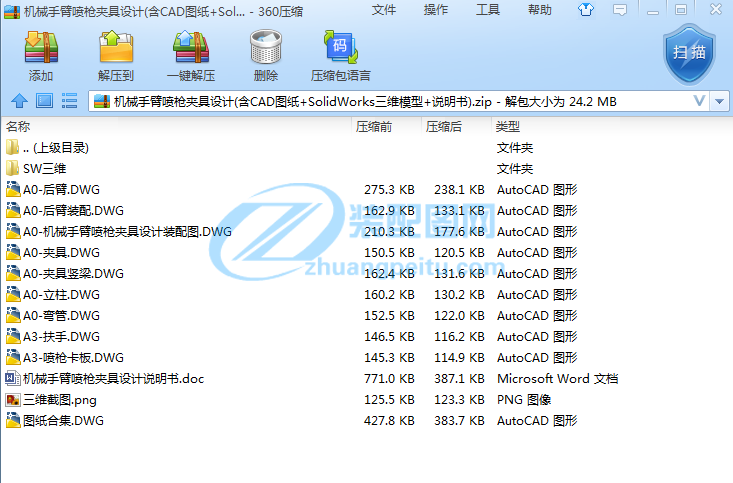The height and width of the screenshot is (483, 733).
Task: Click the 427.8 KB size cell
Action: [x=389, y=420]
